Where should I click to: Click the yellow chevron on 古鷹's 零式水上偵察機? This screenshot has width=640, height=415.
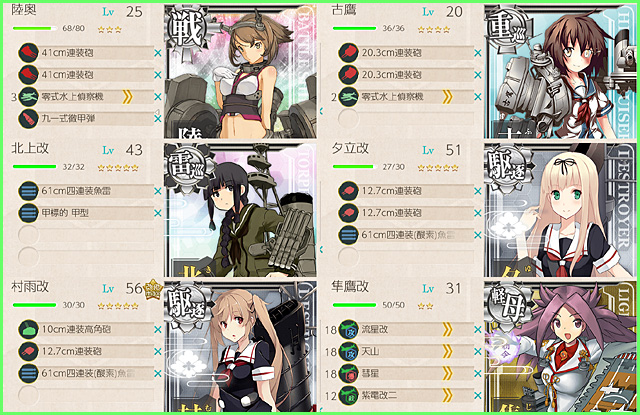tap(447, 97)
